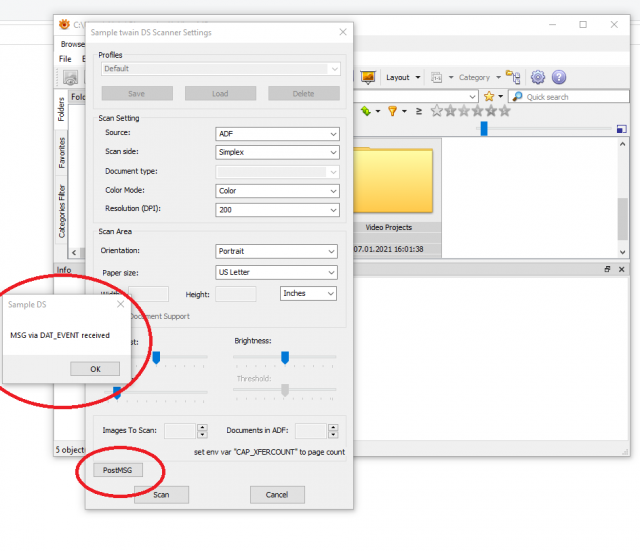Image resolution: width=640 pixels, height=551 pixels.
Task: Click the blue slider handle above Brightness's left neighbor
Action: 156,358
